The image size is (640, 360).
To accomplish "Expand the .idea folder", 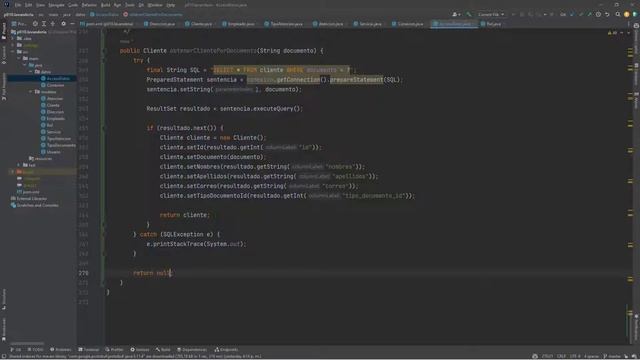I will 13,38.
